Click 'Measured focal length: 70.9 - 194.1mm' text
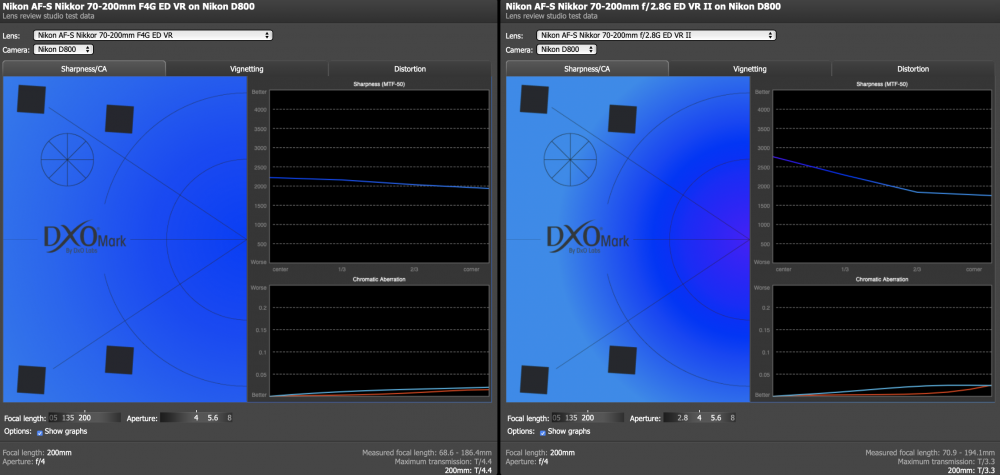 (x=930, y=452)
